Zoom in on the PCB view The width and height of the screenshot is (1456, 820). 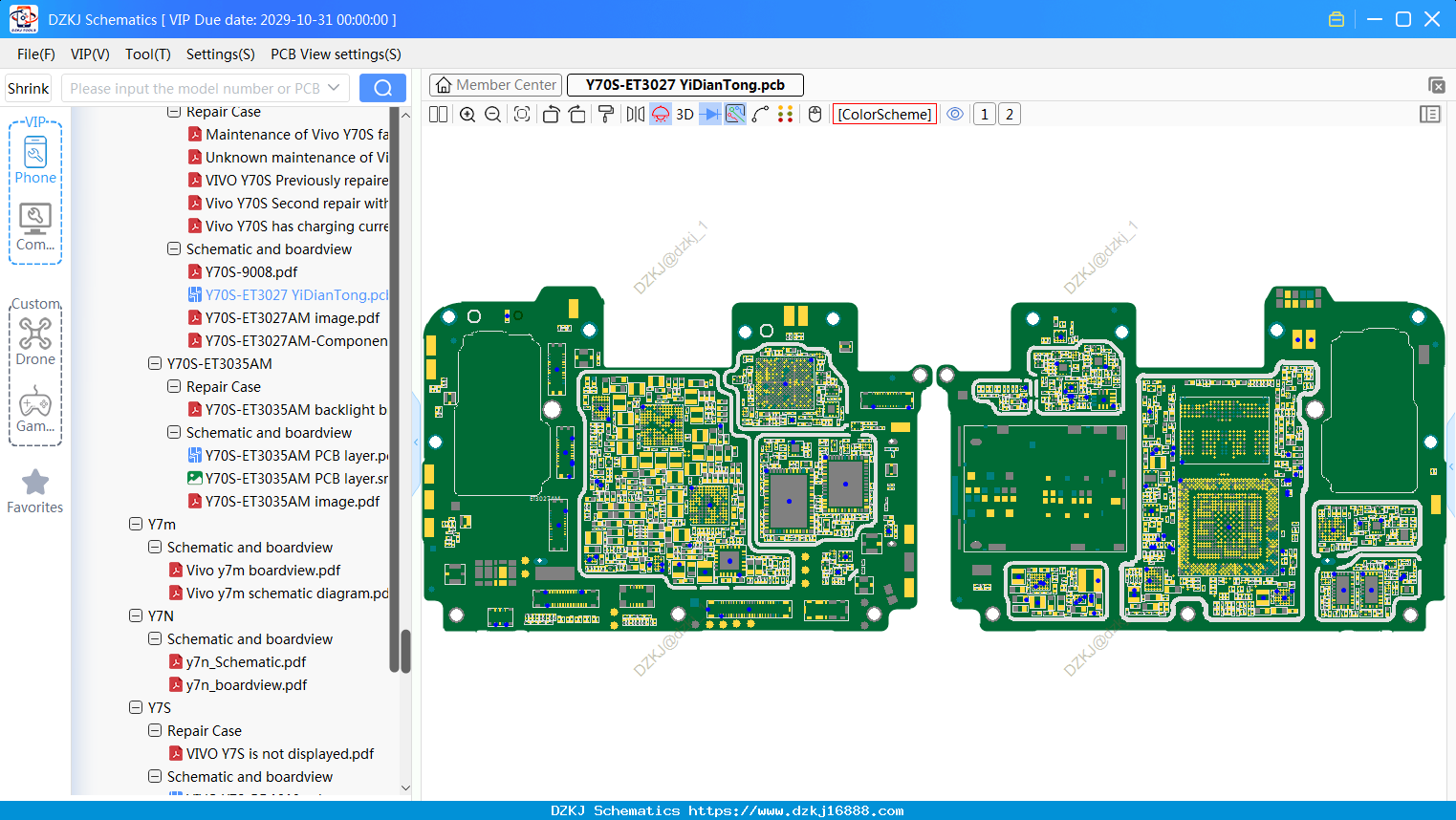467,115
